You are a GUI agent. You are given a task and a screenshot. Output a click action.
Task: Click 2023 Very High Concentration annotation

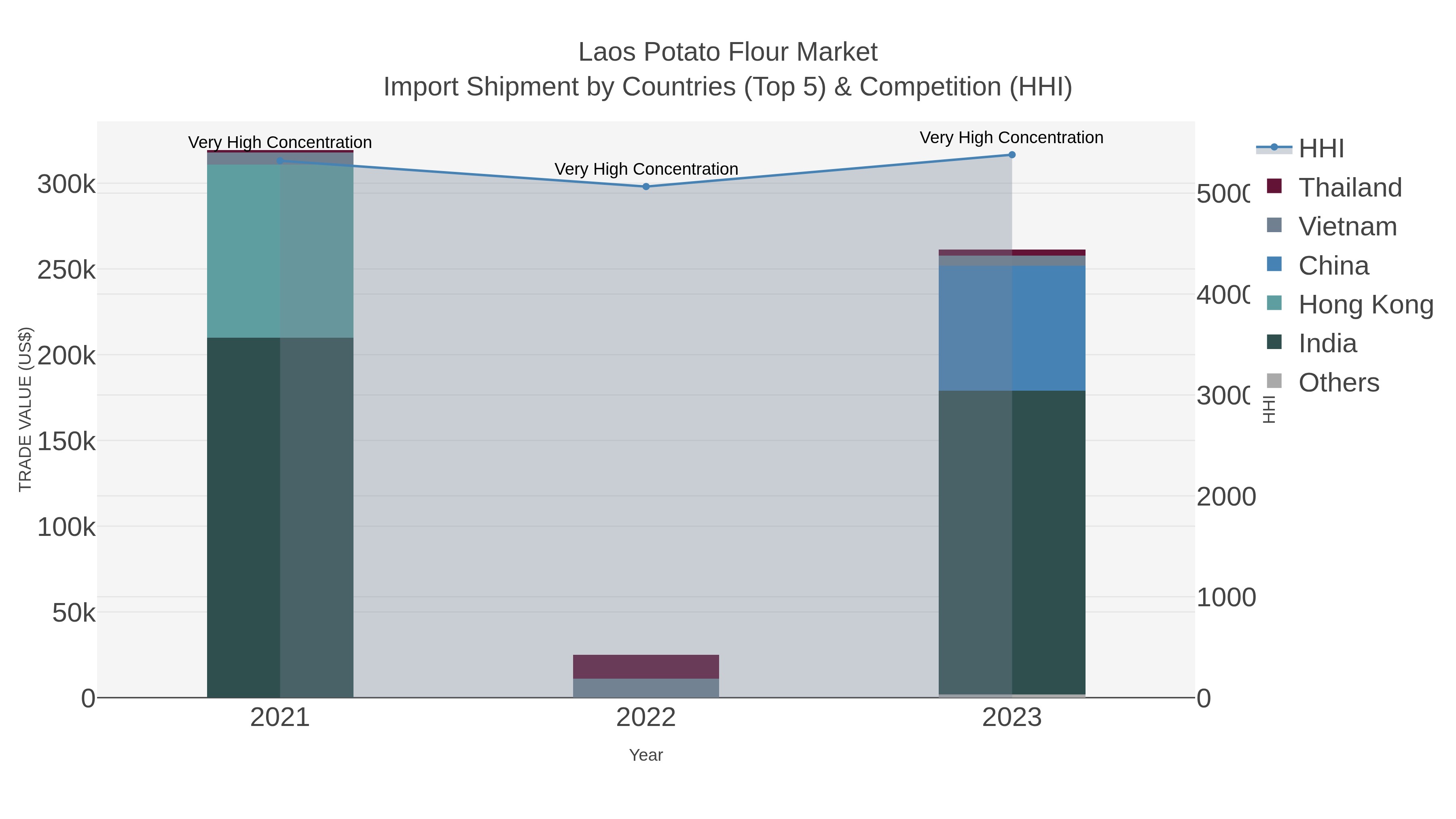tap(1012, 138)
